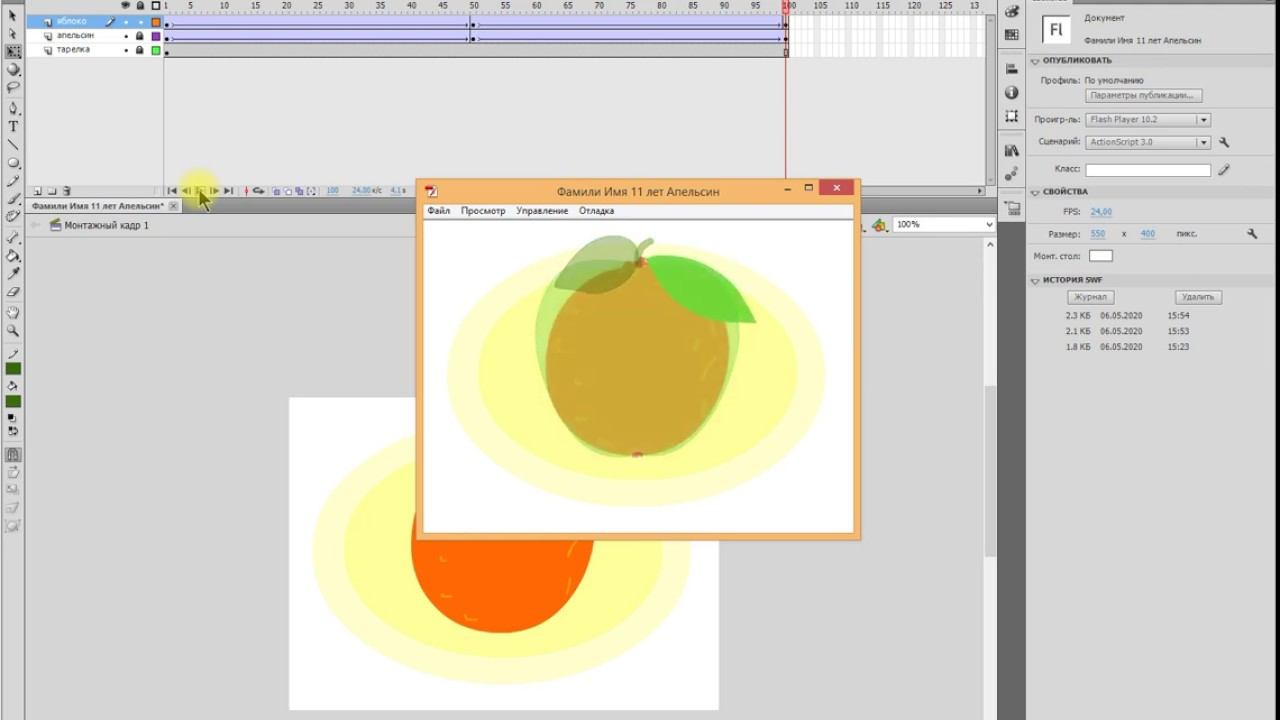Click the edit class definition pencil icon

point(1224,170)
